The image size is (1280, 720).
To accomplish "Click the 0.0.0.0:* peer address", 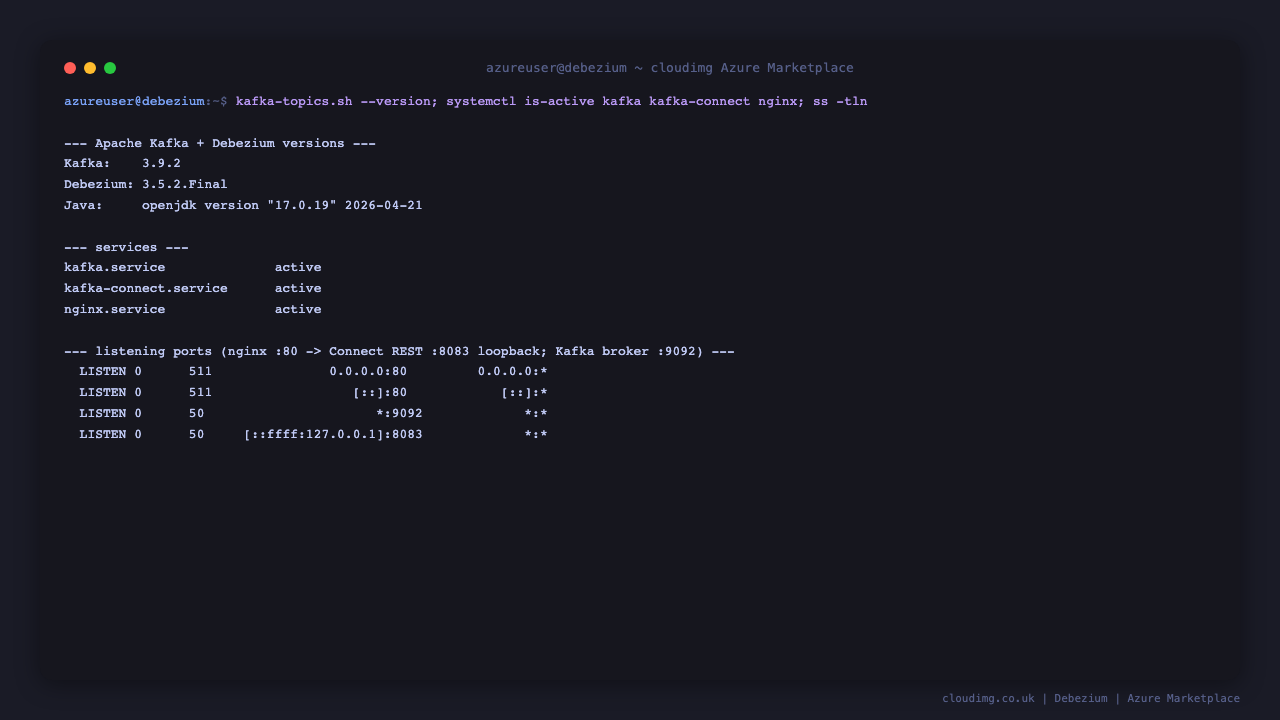I will (513, 371).
